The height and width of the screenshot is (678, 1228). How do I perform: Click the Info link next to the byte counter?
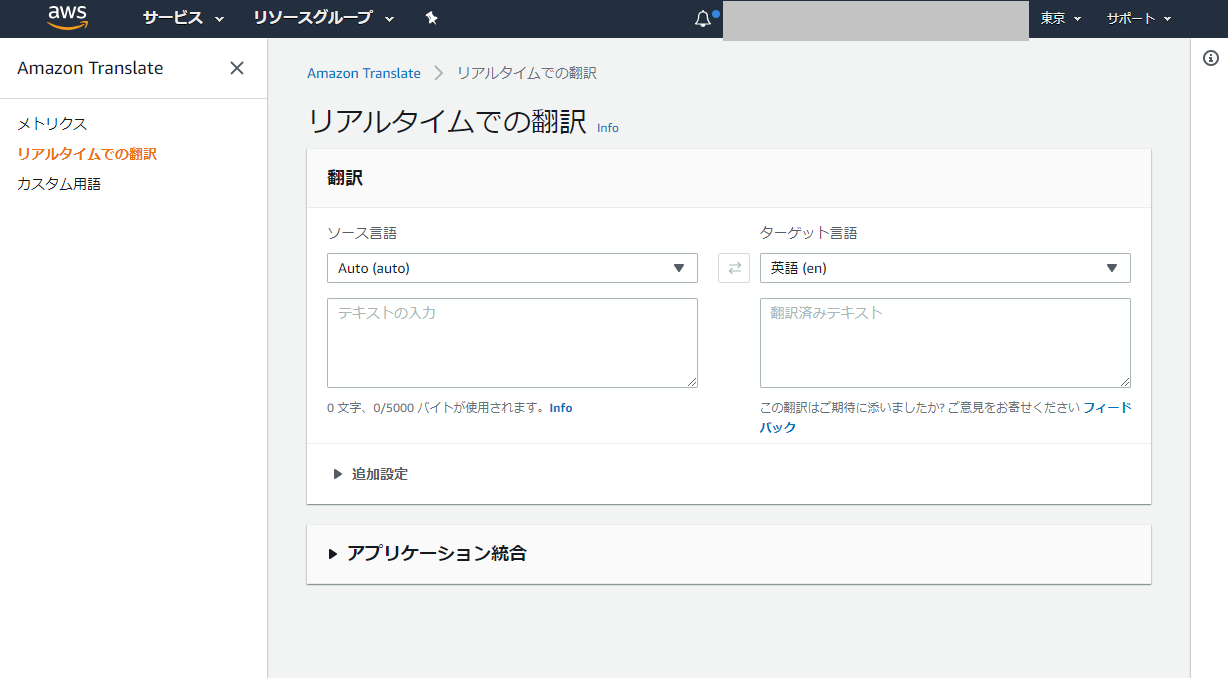(x=561, y=407)
